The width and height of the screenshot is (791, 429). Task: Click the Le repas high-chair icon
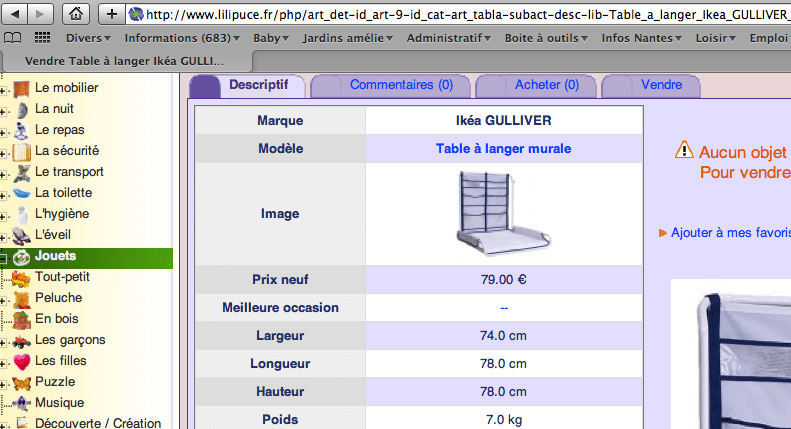click(21, 131)
